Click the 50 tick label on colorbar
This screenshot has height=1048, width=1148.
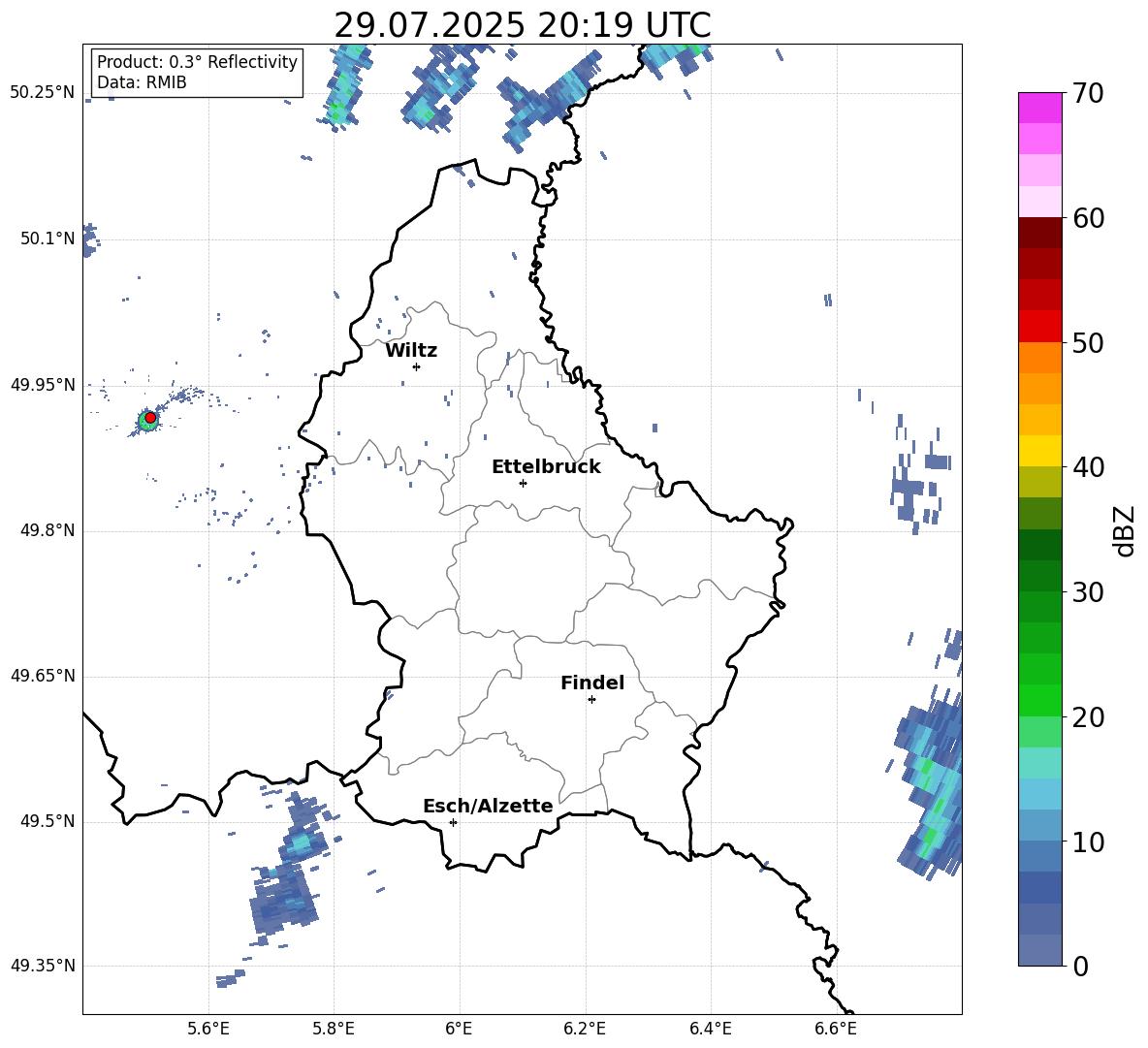1088,343
